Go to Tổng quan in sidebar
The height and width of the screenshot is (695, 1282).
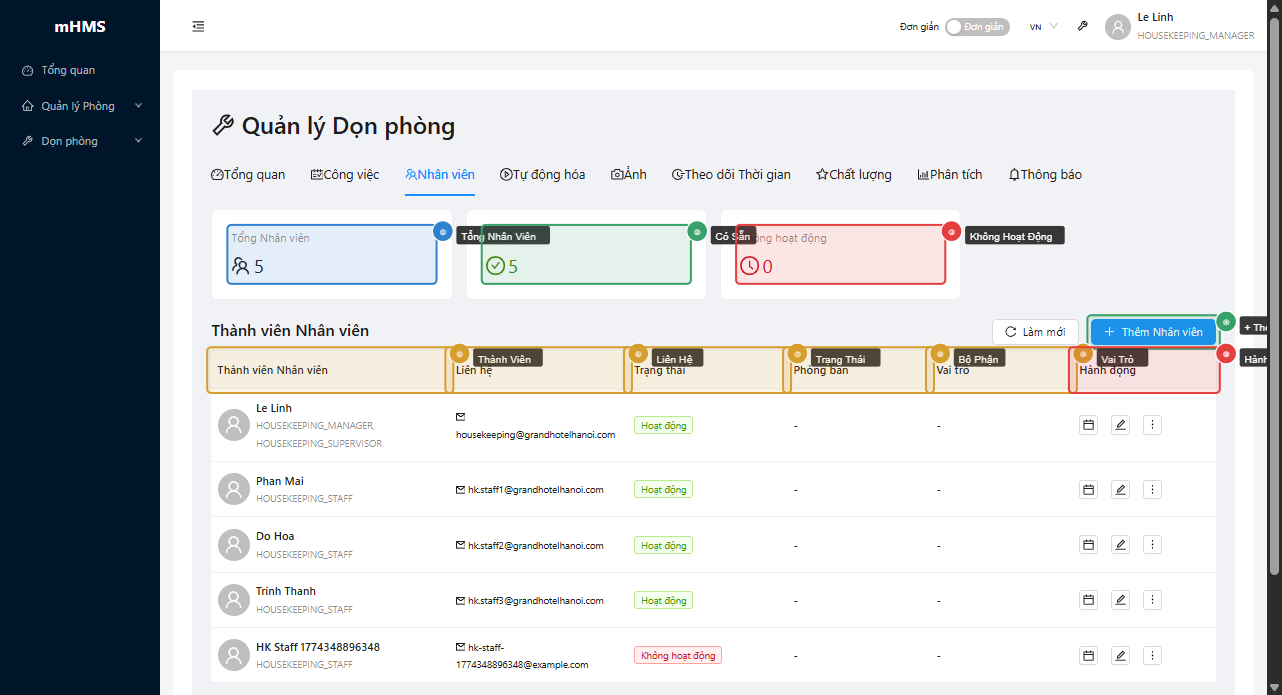68,71
